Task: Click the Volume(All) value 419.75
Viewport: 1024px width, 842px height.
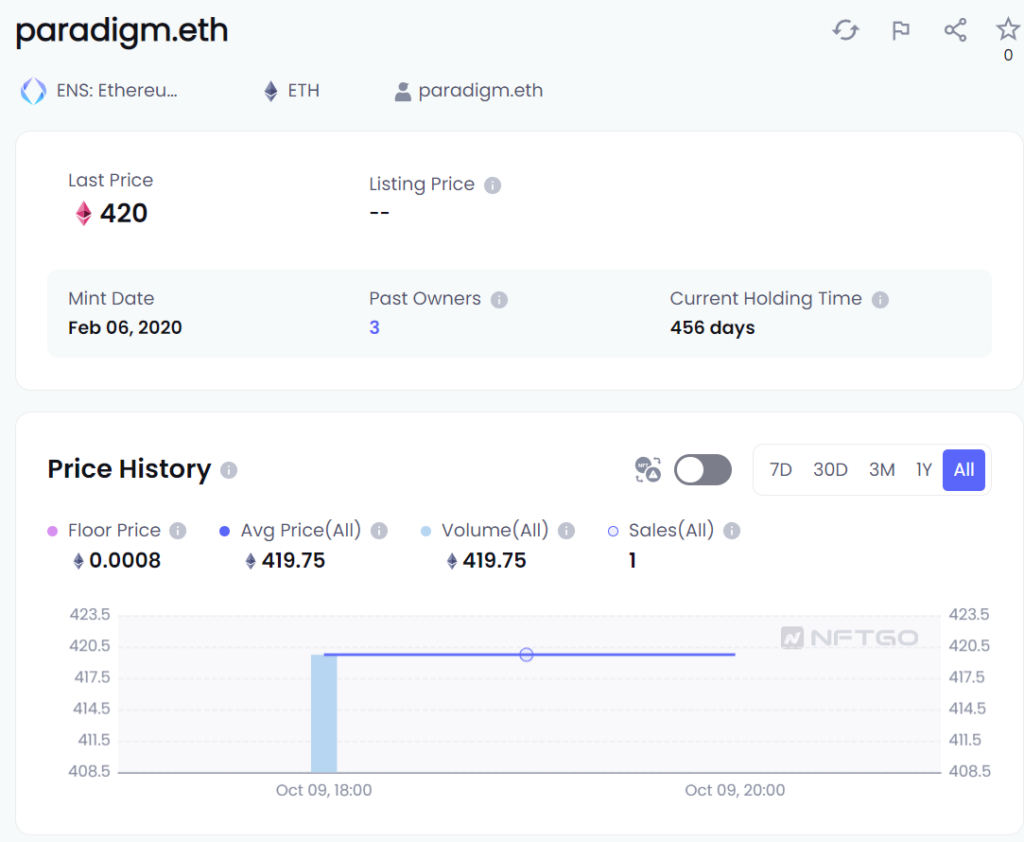Action: pyautogui.click(x=494, y=560)
